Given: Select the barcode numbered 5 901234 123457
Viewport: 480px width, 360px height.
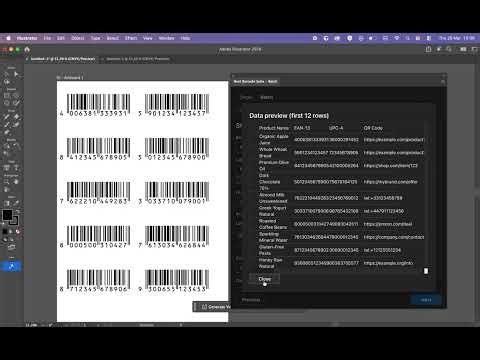Looking at the screenshot, I should click(x=173, y=105).
